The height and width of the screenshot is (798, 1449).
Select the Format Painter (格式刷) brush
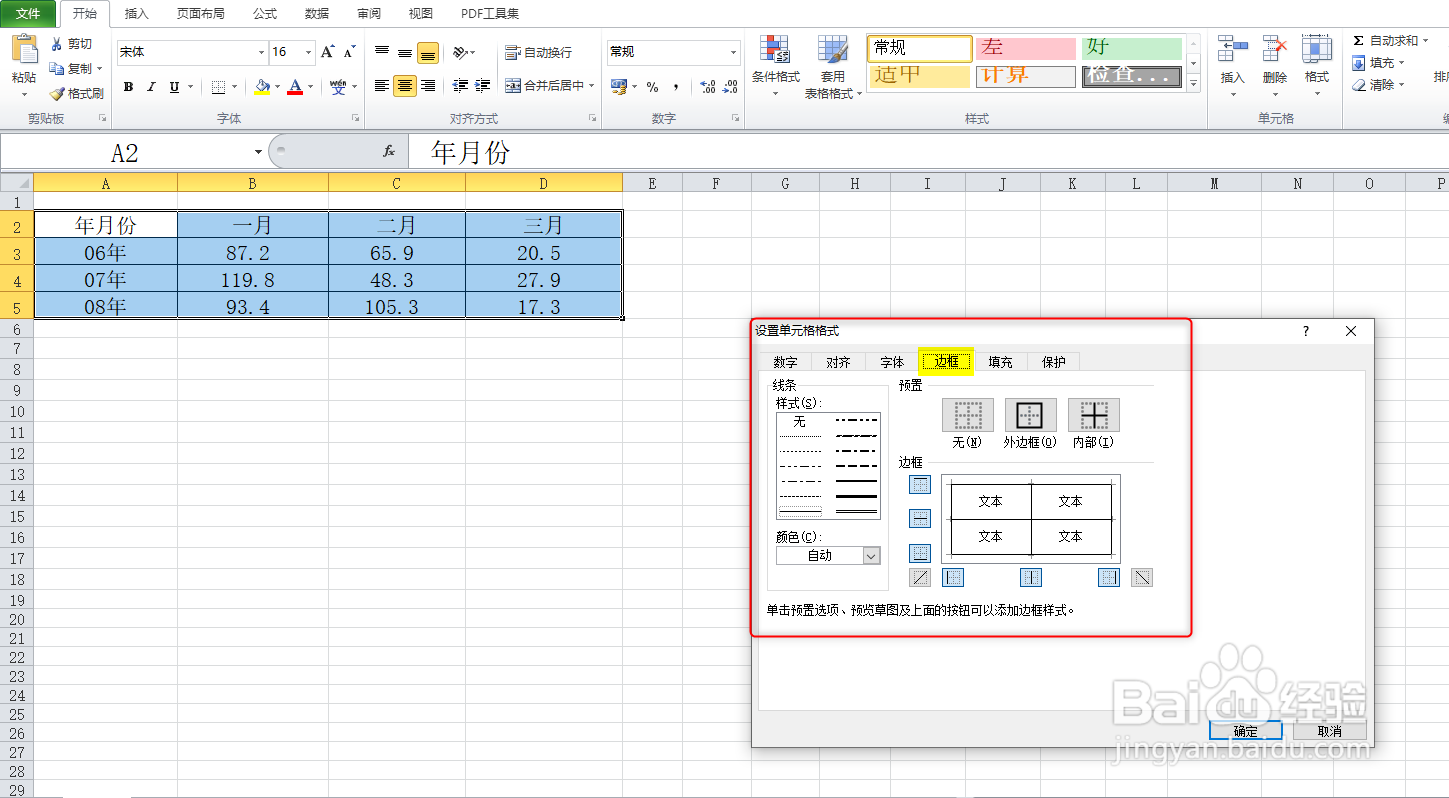point(76,94)
